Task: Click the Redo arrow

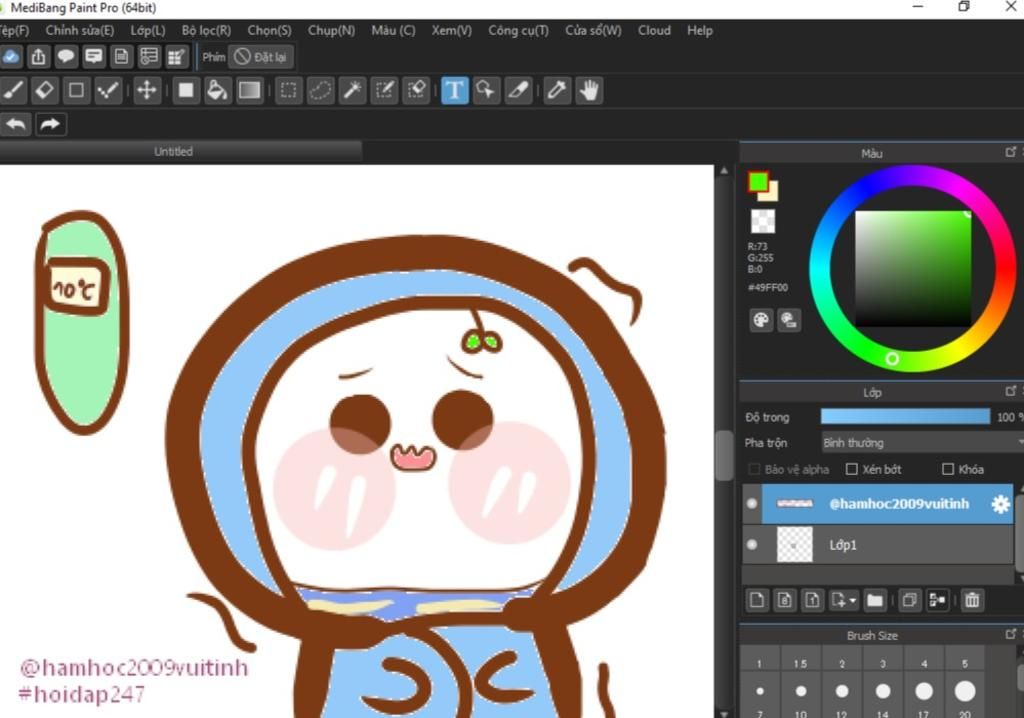Action: pyautogui.click(x=50, y=124)
